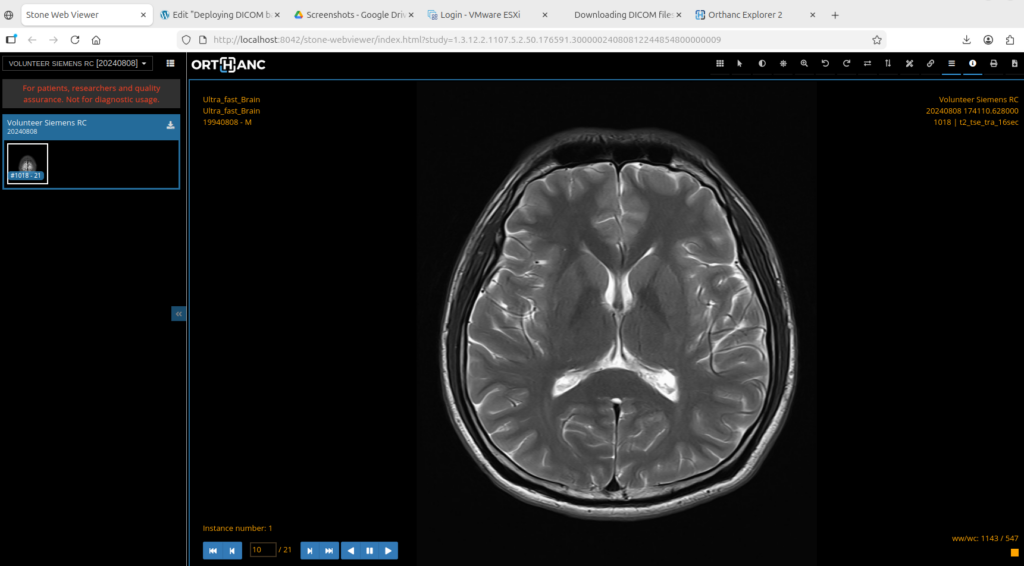Pause the cine playback
Viewport: 1024px width, 566px height.
pyautogui.click(x=369, y=550)
